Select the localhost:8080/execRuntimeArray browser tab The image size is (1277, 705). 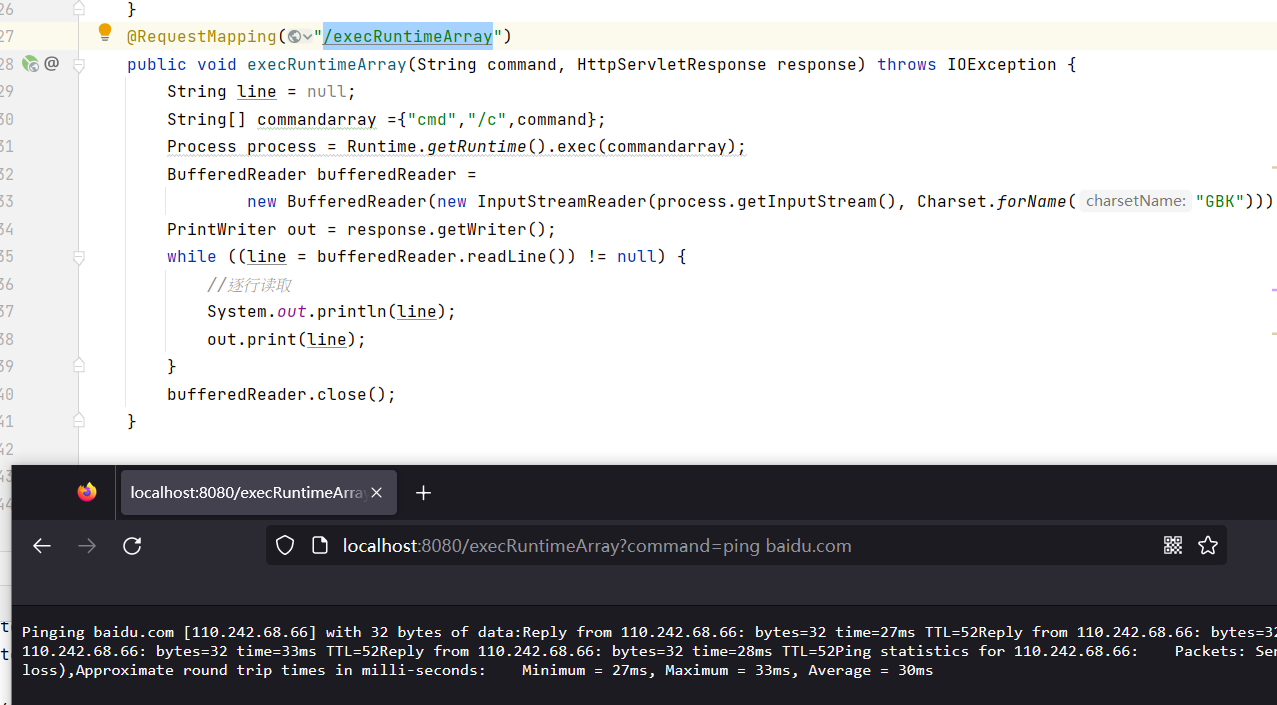click(x=259, y=493)
